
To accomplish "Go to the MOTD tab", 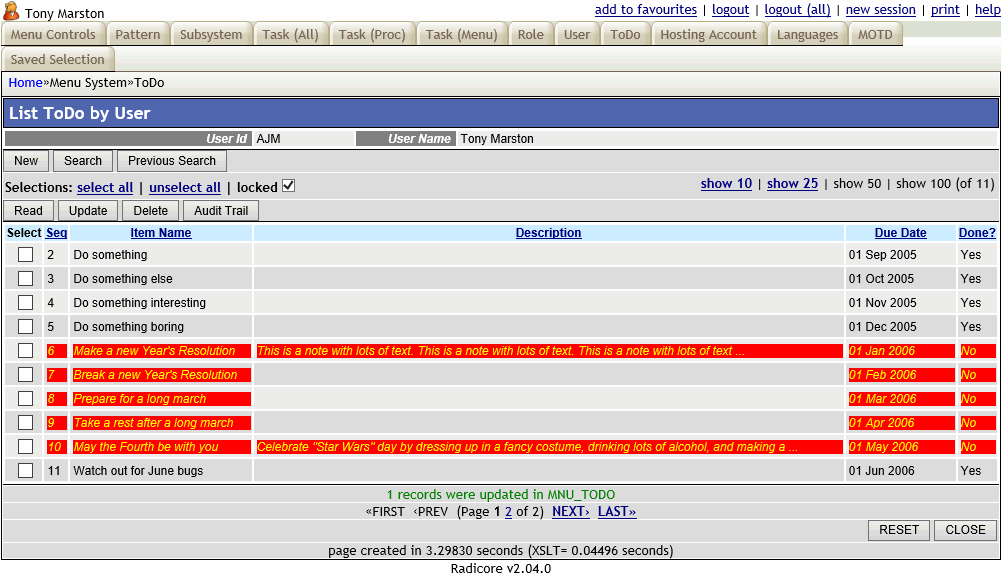I will pos(875,34).
